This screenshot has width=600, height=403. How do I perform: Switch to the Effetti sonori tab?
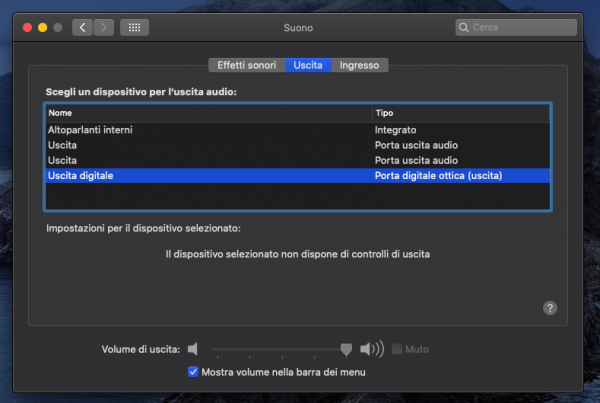pos(246,65)
